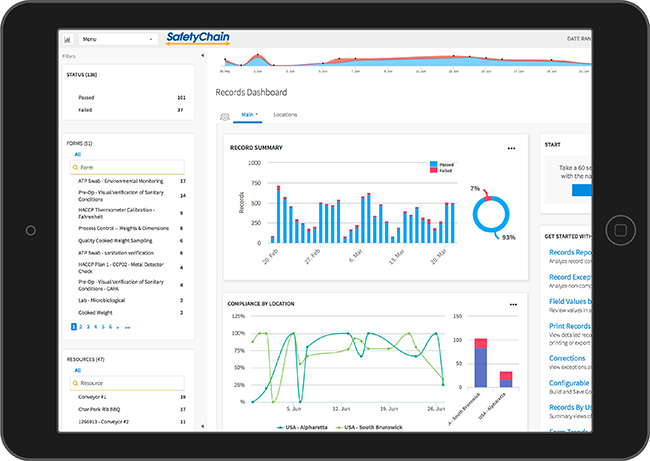Open Configurable report link
Image resolution: width=650 pixels, height=461 pixels.
569,383
